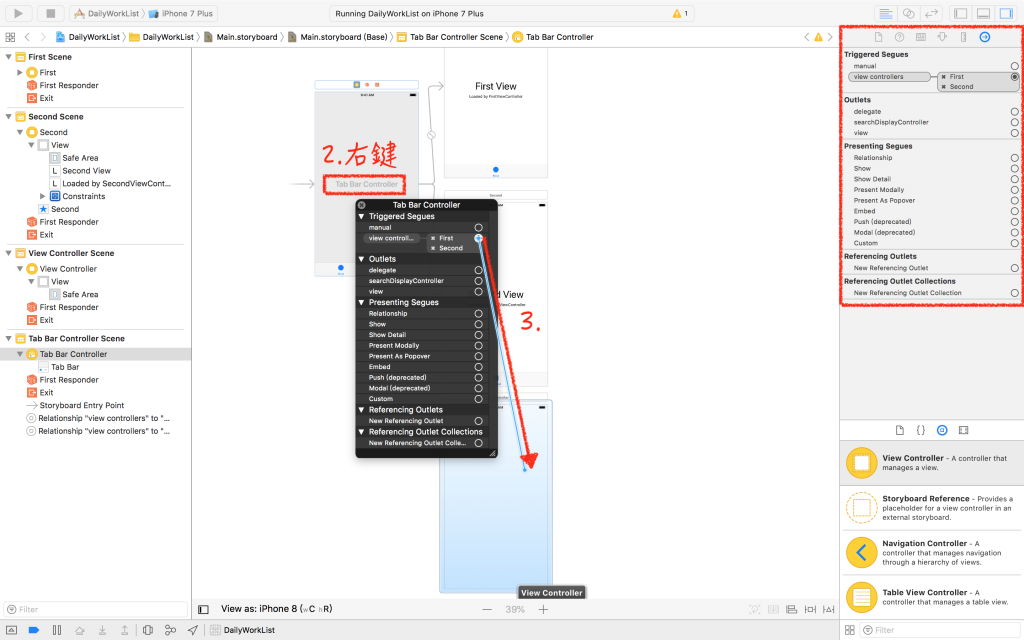Image resolution: width=1024 pixels, height=640 pixels.
Task: Collapse the View Controller Scene group
Action: (8, 253)
